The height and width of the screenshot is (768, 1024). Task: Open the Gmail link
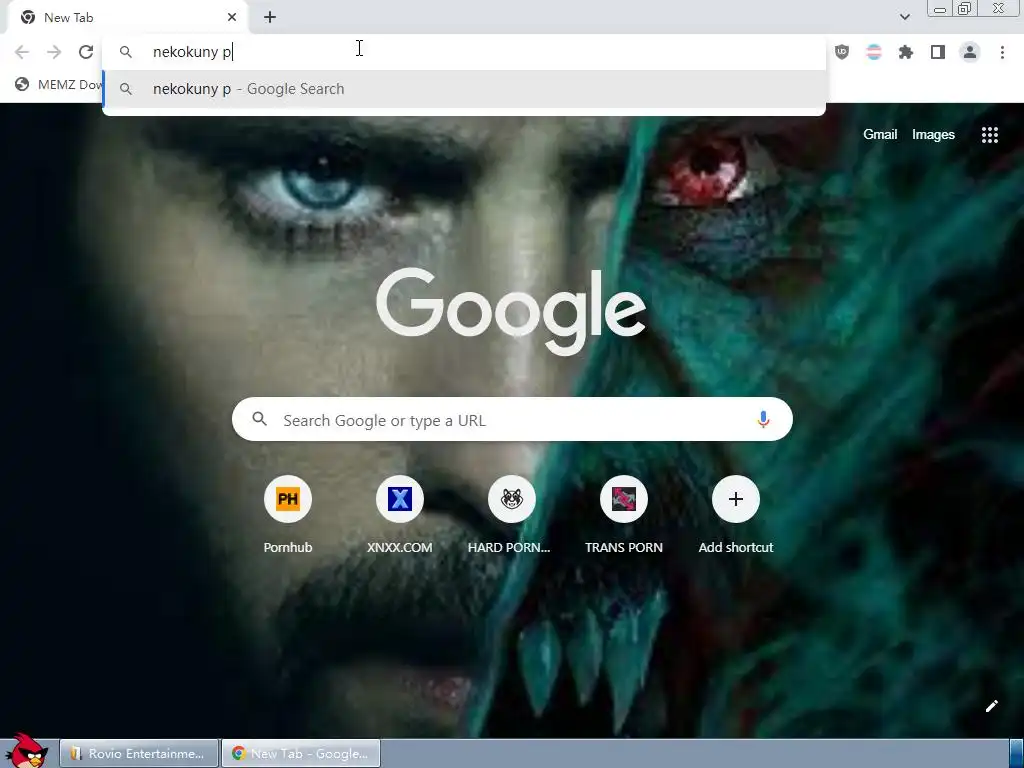[880, 135]
